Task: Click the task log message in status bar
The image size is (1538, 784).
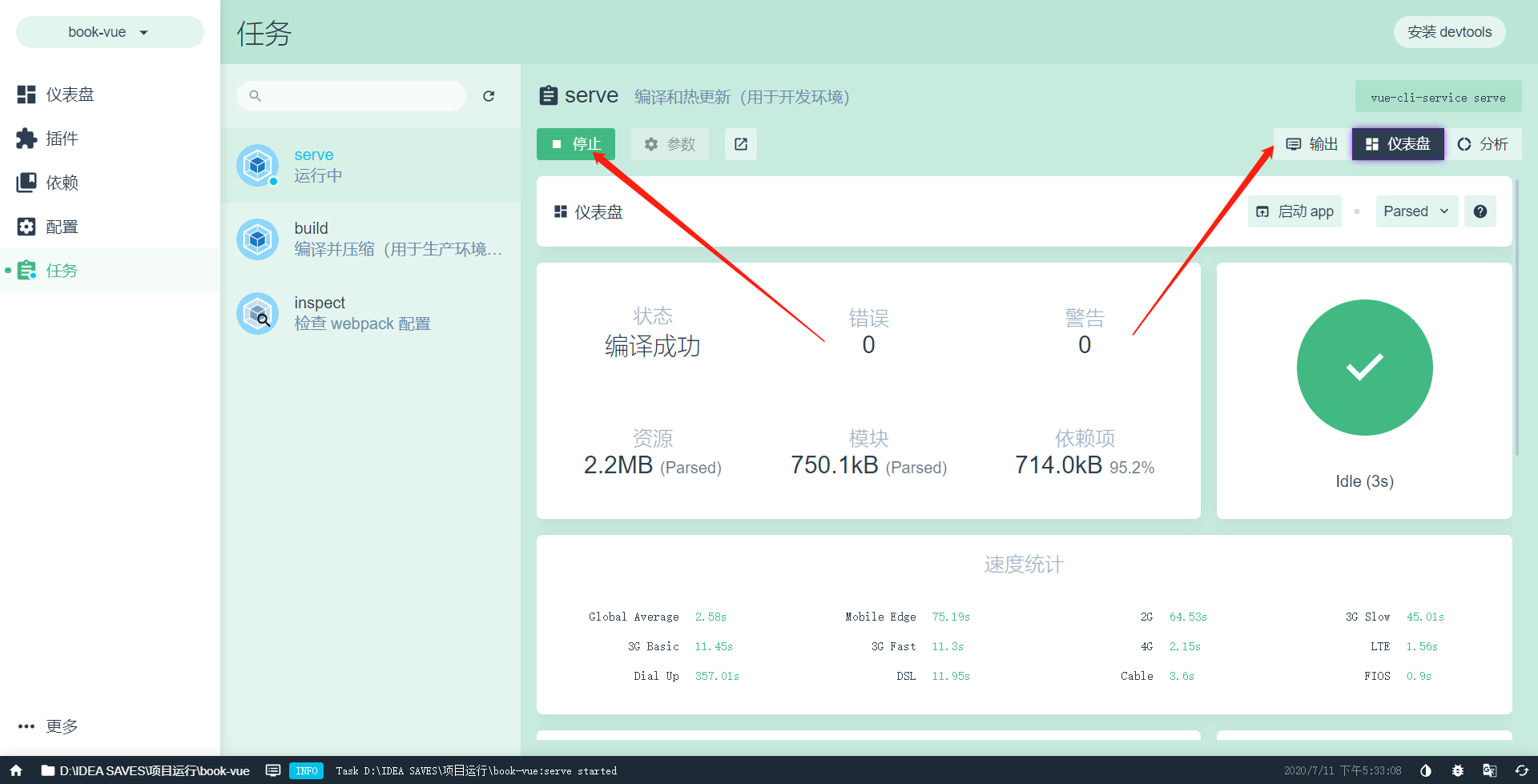Action: click(x=477, y=771)
